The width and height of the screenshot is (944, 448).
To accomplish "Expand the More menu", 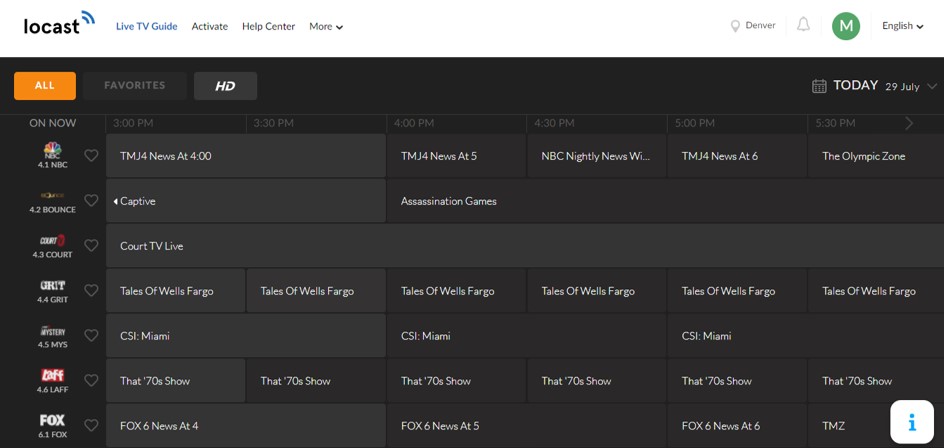I will 326,27.
